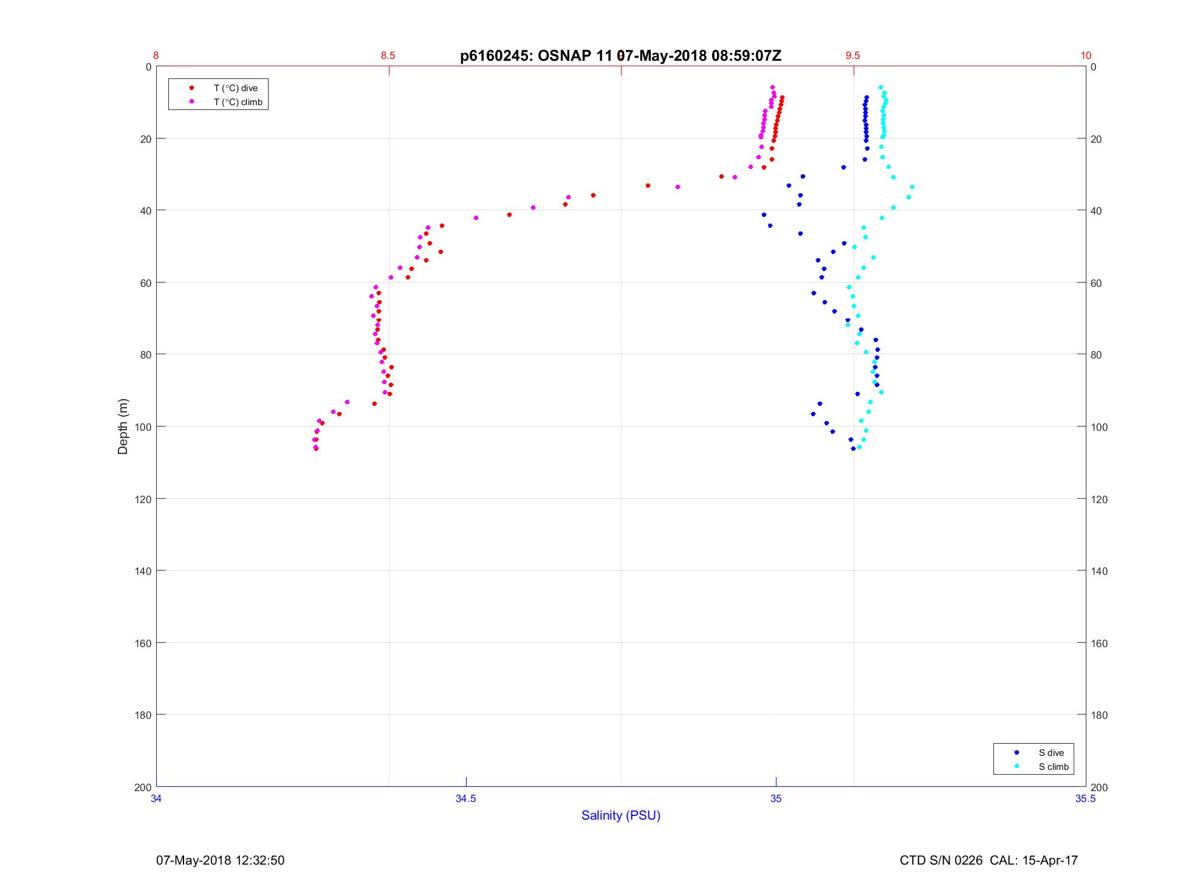
Task: Click right depth axis tick label 140
Action: coord(1101,571)
